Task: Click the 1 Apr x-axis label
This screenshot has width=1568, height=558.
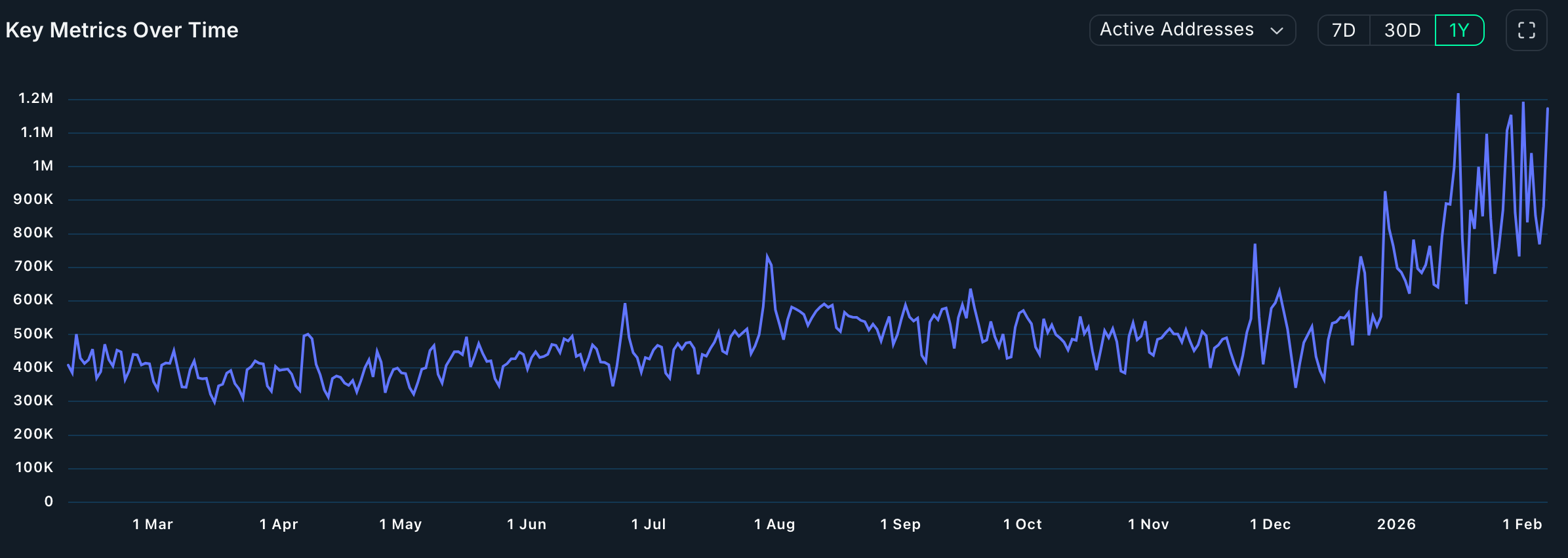Action: pyautogui.click(x=279, y=525)
